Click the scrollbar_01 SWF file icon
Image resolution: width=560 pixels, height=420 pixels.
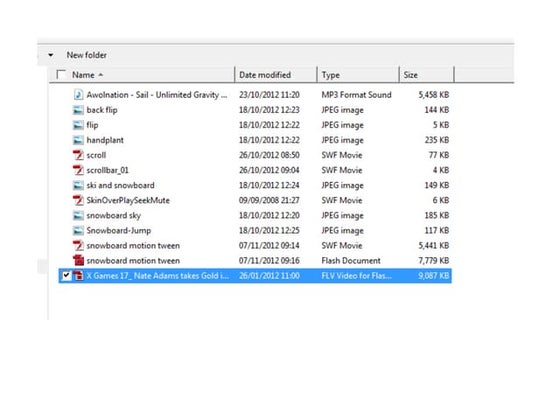[78, 170]
